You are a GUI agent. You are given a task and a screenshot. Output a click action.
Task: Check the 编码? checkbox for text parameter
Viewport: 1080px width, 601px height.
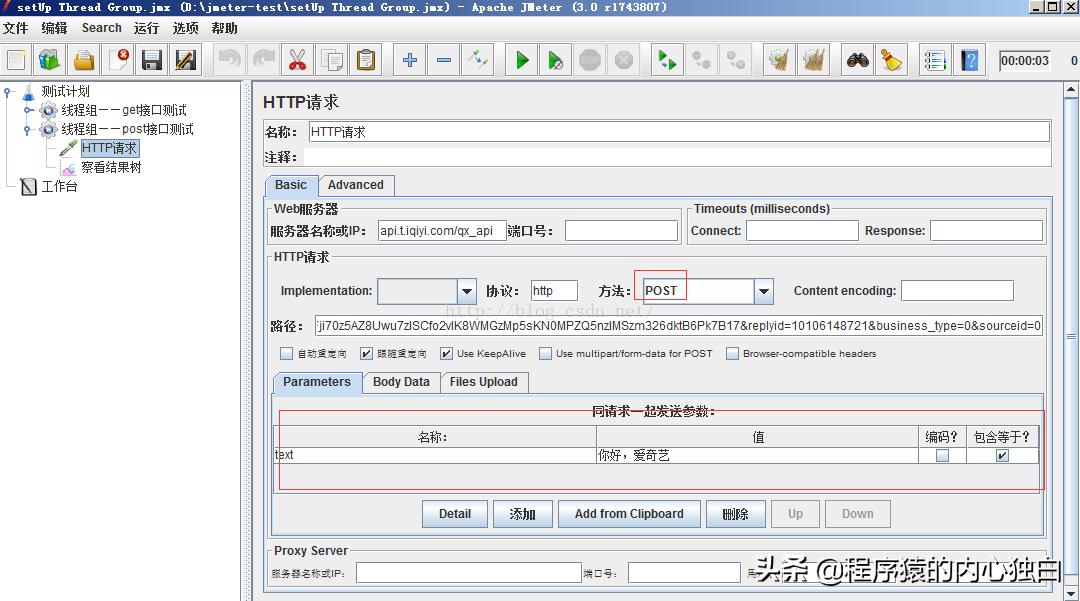point(941,455)
